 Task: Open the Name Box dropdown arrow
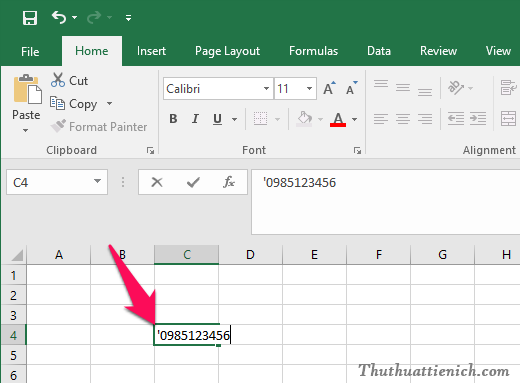97,181
